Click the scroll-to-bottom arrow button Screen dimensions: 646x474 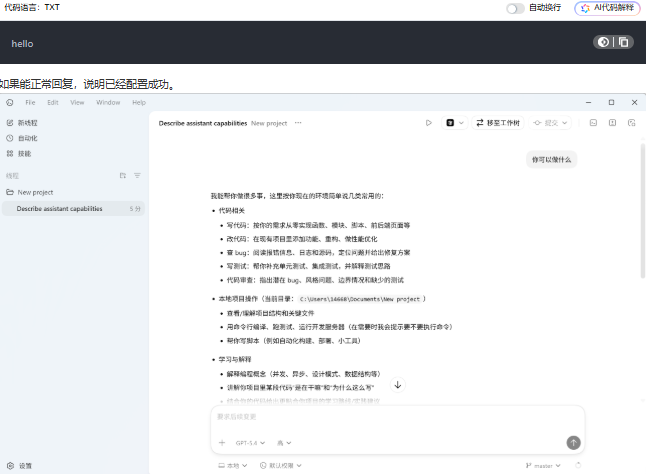(398, 385)
